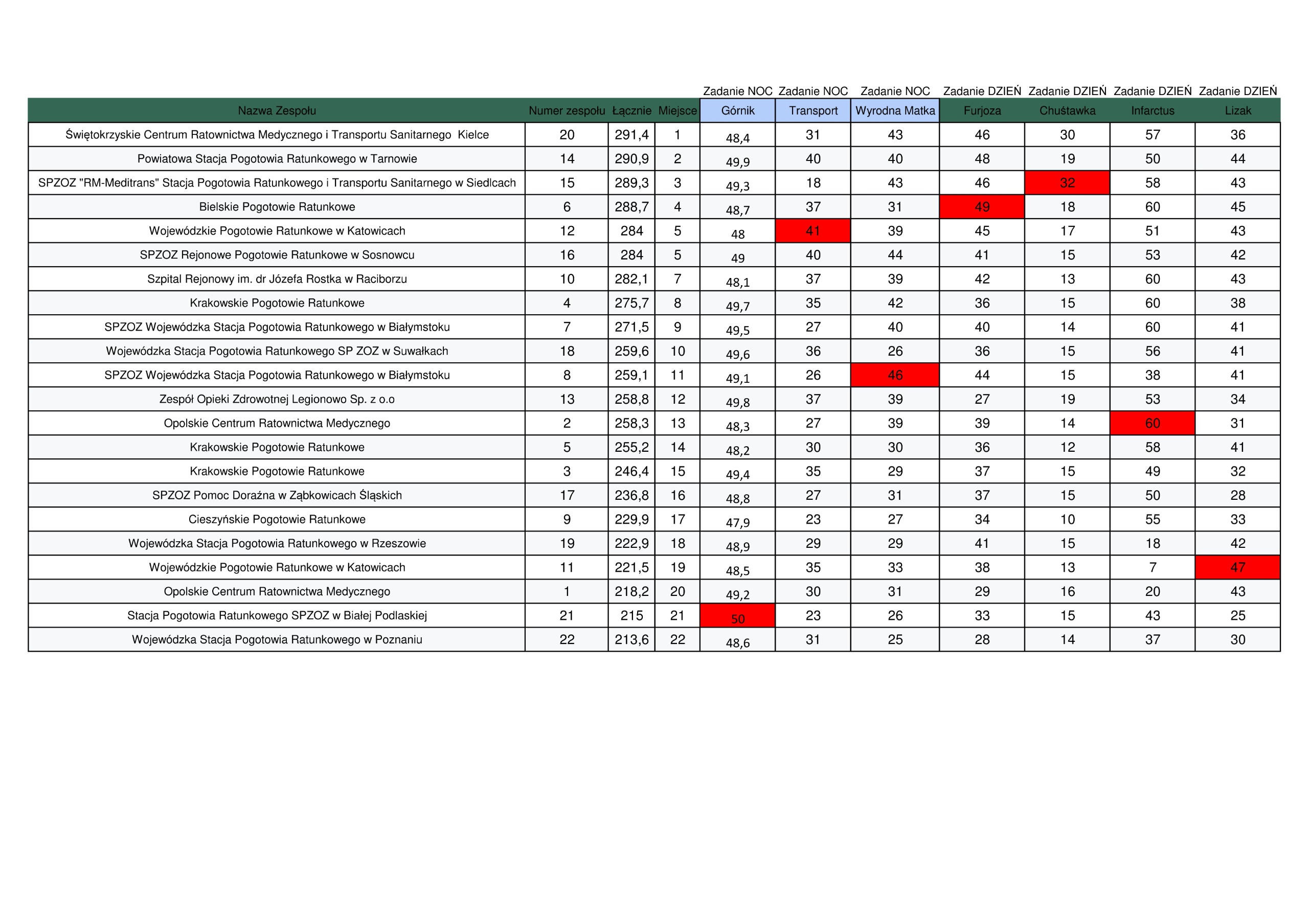Select the Miejsce header cell
The image size is (1309, 924).
[678, 110]
